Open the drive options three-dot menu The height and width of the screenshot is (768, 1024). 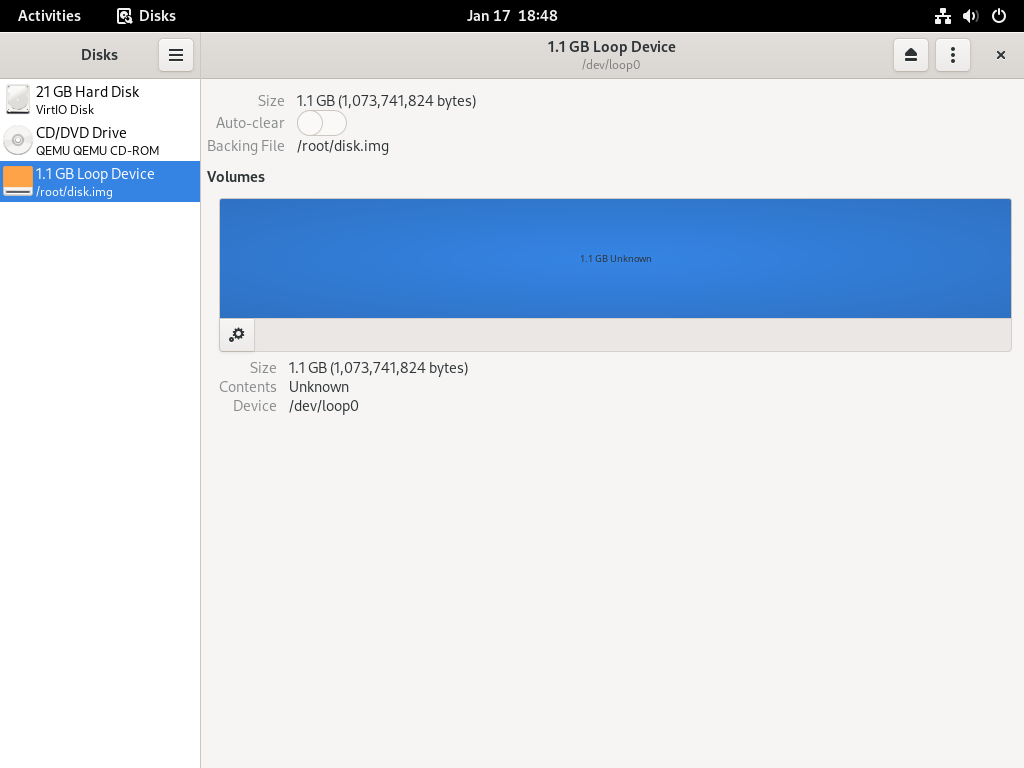[953, 55]
